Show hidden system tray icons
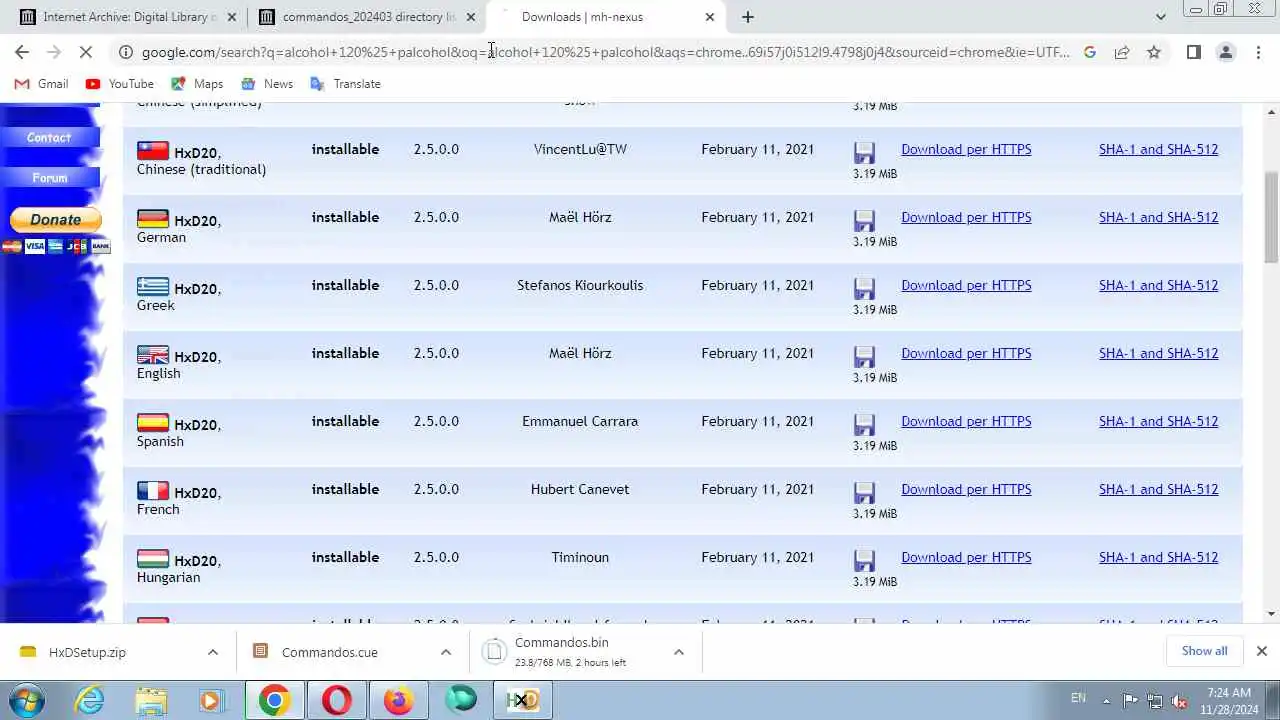This screenshot has height=720, width=1280. 1106,700
